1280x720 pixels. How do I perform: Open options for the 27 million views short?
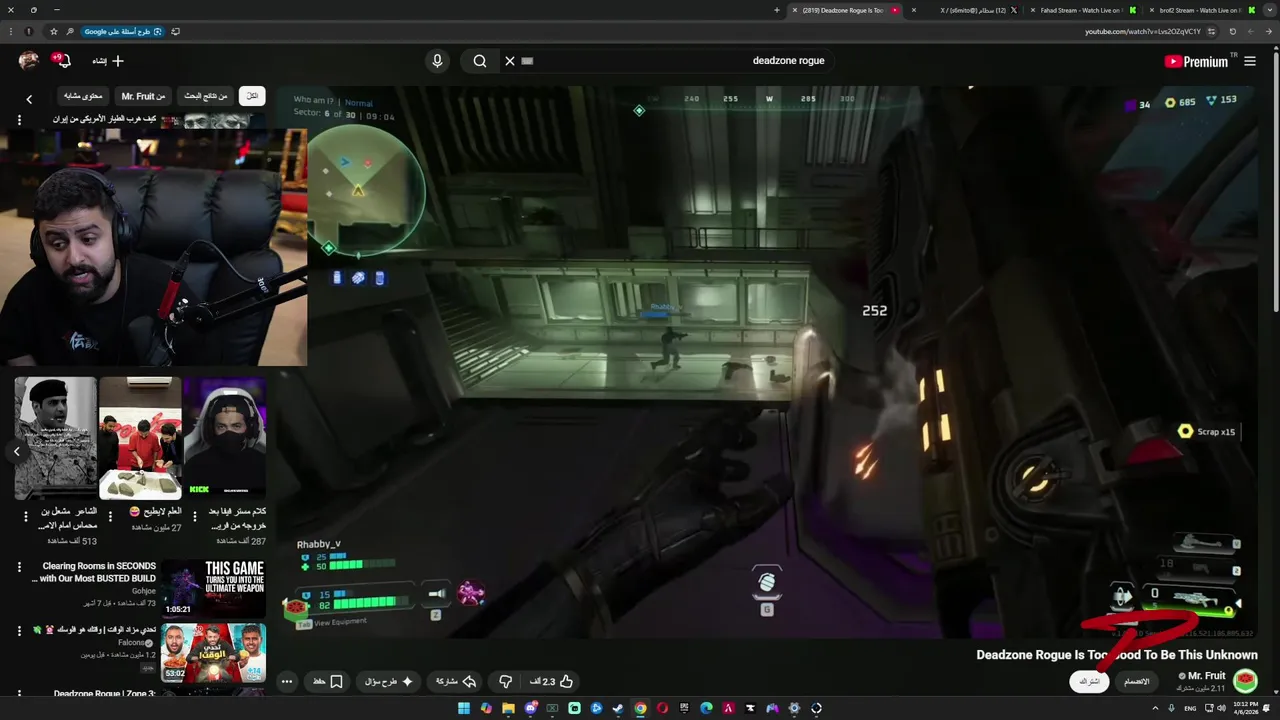tap(111, 517)
